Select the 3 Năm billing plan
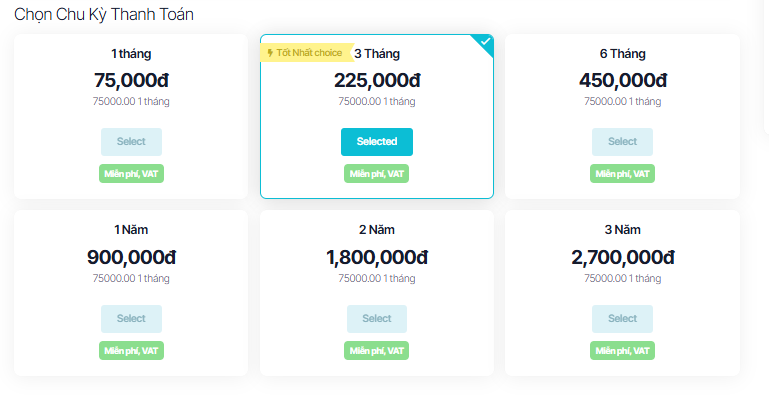Viewport: 769px width, 416px height. [622, 319]
